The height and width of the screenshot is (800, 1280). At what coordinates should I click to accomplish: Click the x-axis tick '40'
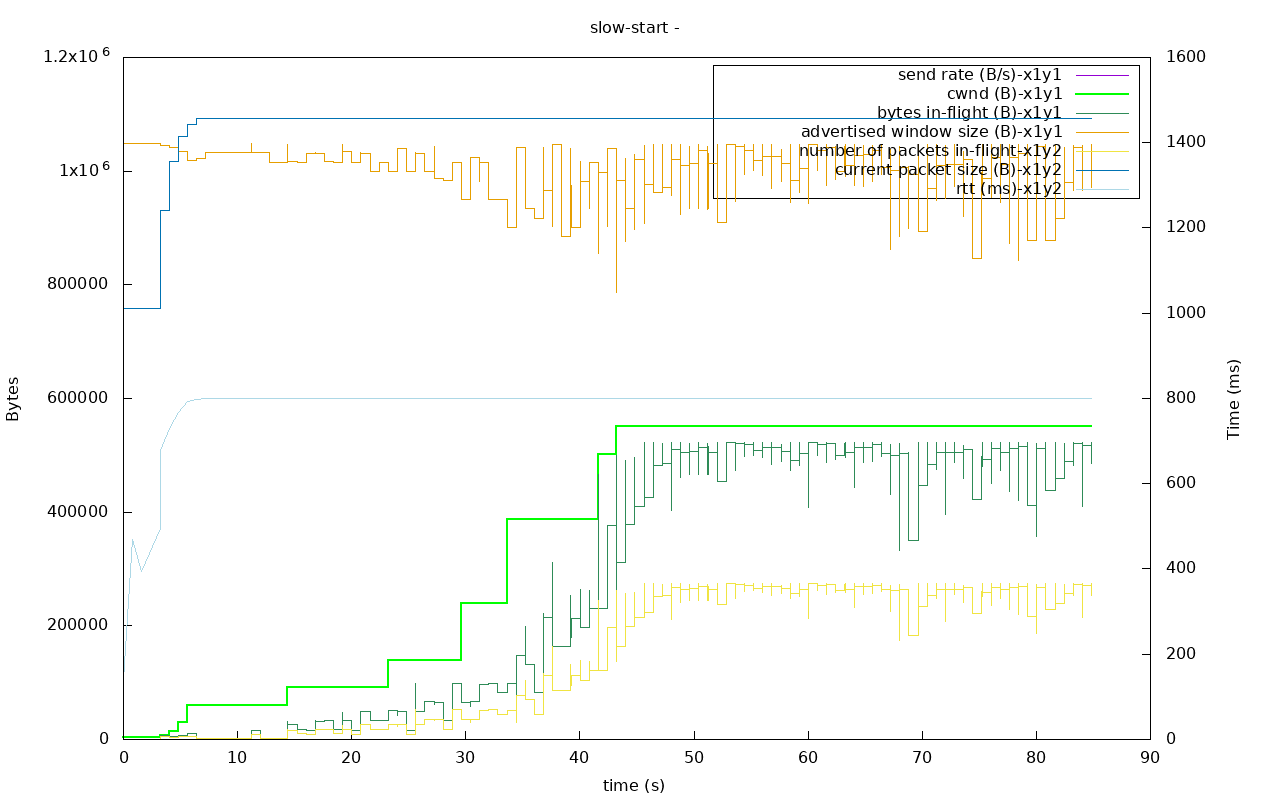579,757
